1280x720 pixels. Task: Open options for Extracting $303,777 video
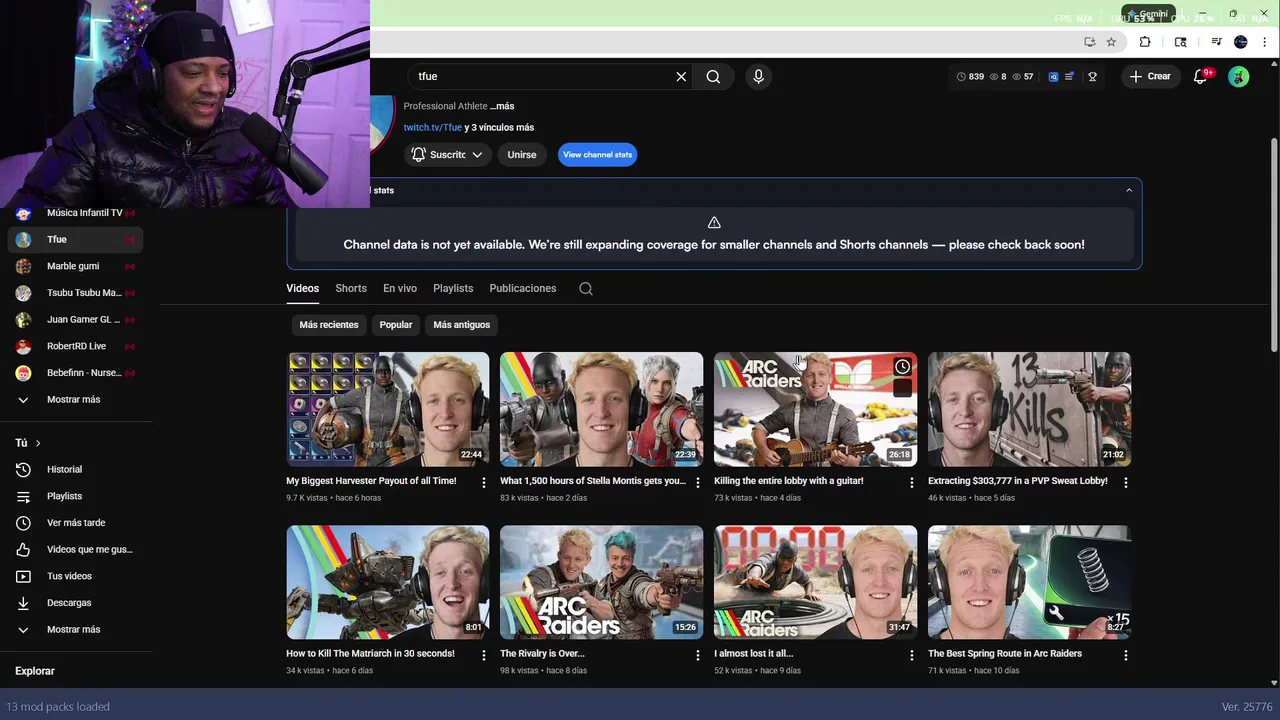(1126, 482)
